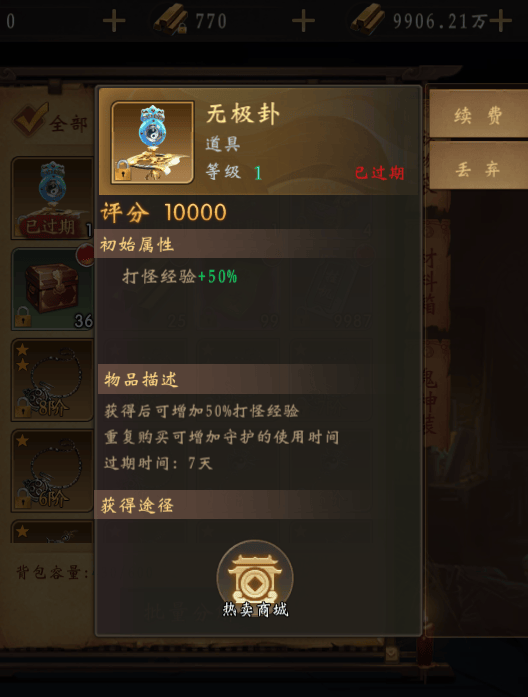
Task: Tap the 无极卦 item icon in tooltip
Action: pyautogui.click(x=152, y=142)
